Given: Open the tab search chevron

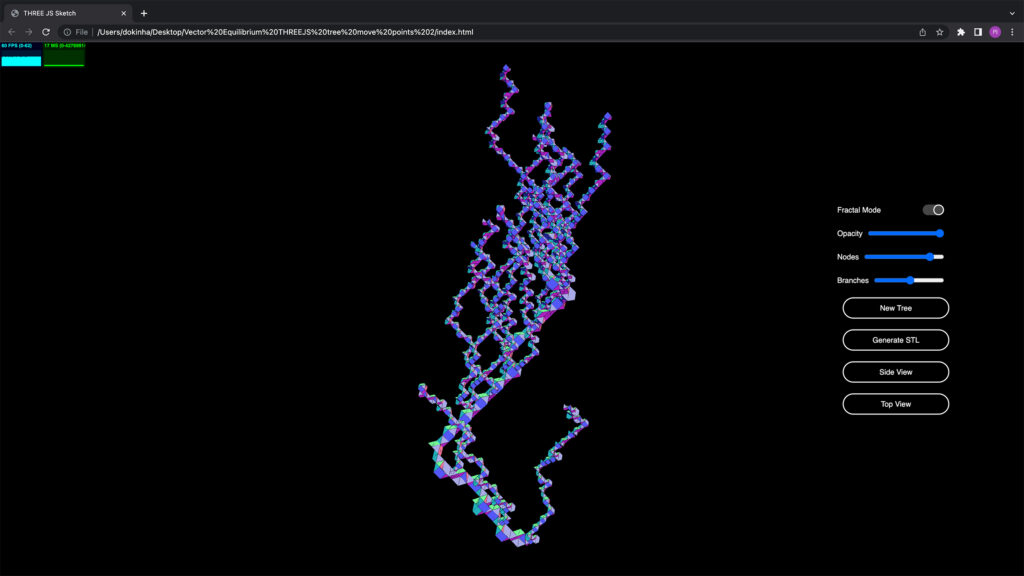Looking at the screenshot, I should coord(1011,13).
